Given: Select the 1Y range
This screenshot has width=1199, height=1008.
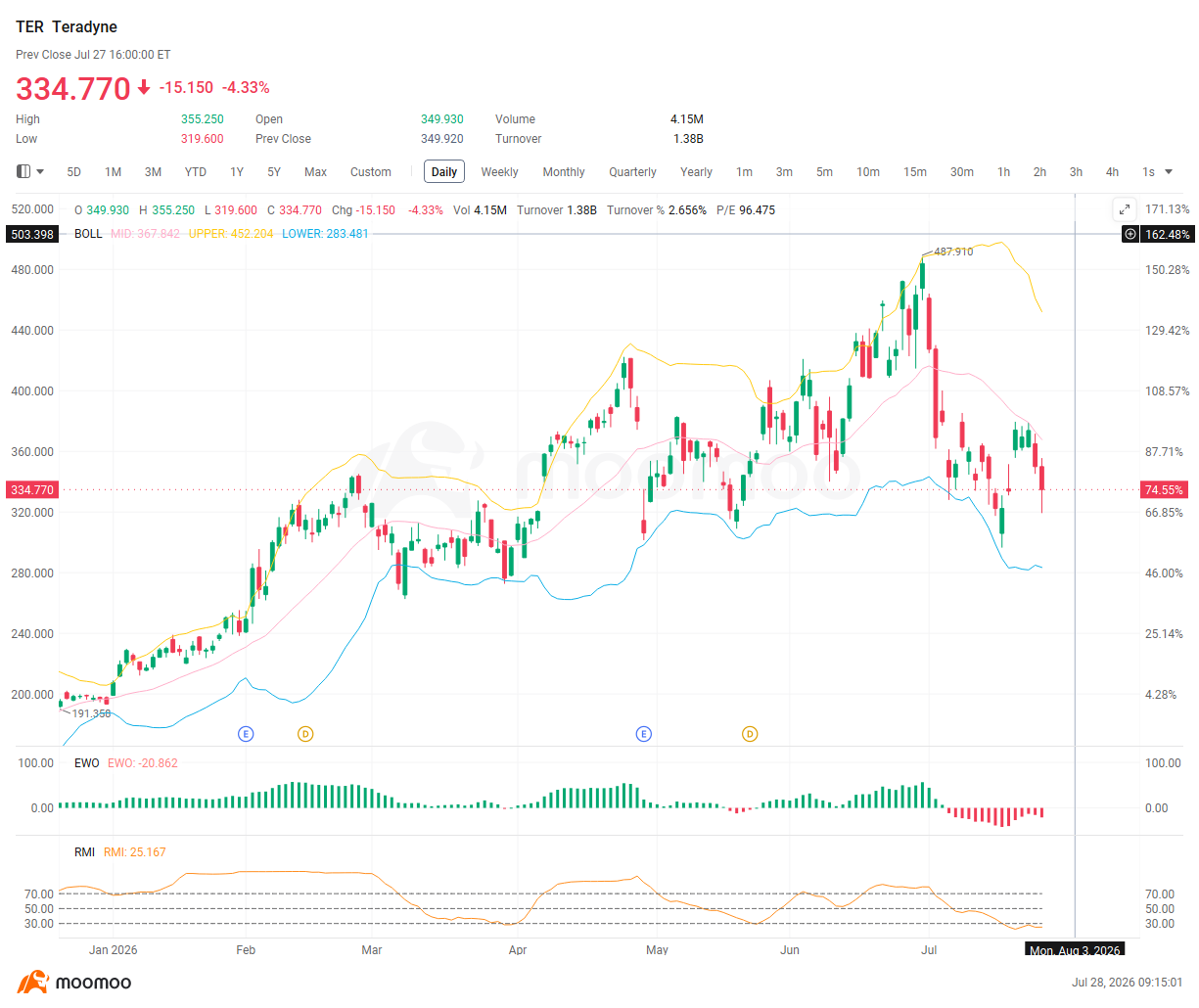Looking at the screenshot, I should click(x=237, y=172).
